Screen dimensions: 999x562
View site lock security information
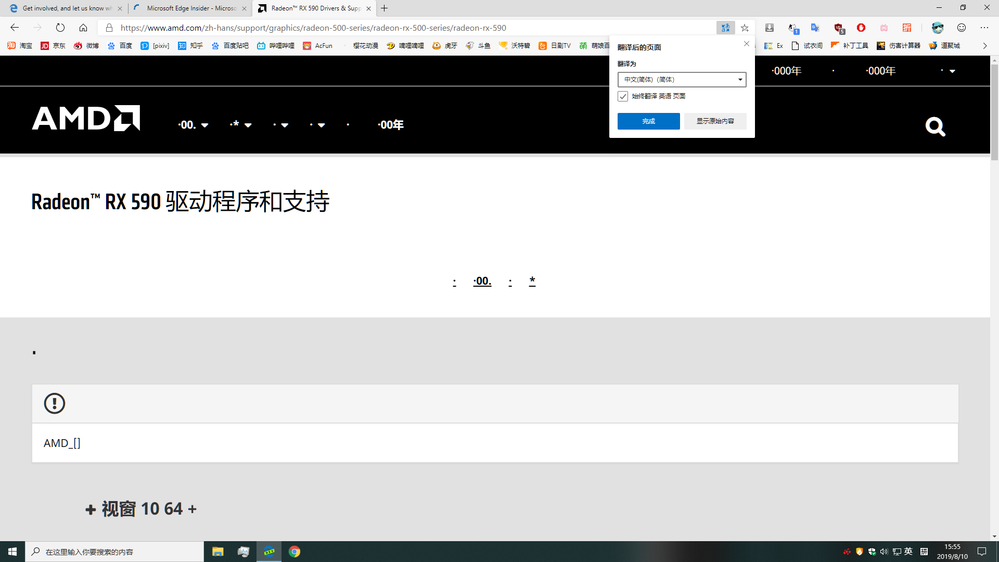(108, 27)
